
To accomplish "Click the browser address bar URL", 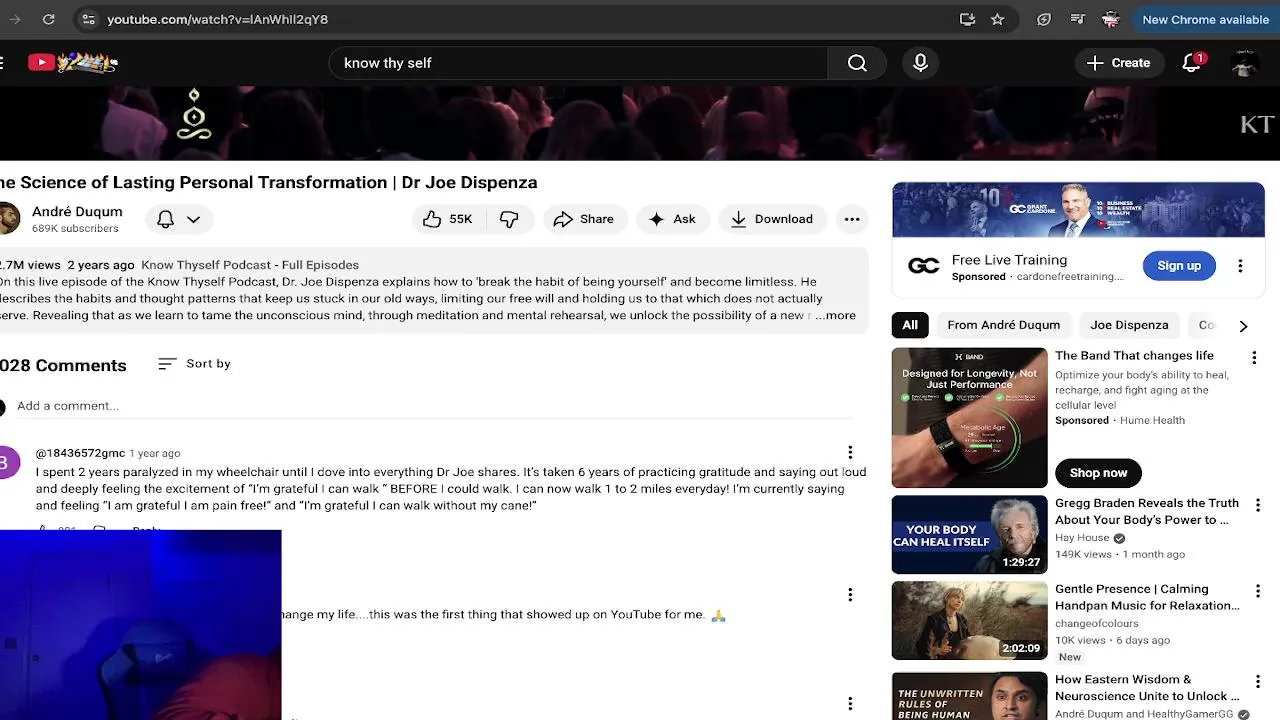I will [217, 19].
